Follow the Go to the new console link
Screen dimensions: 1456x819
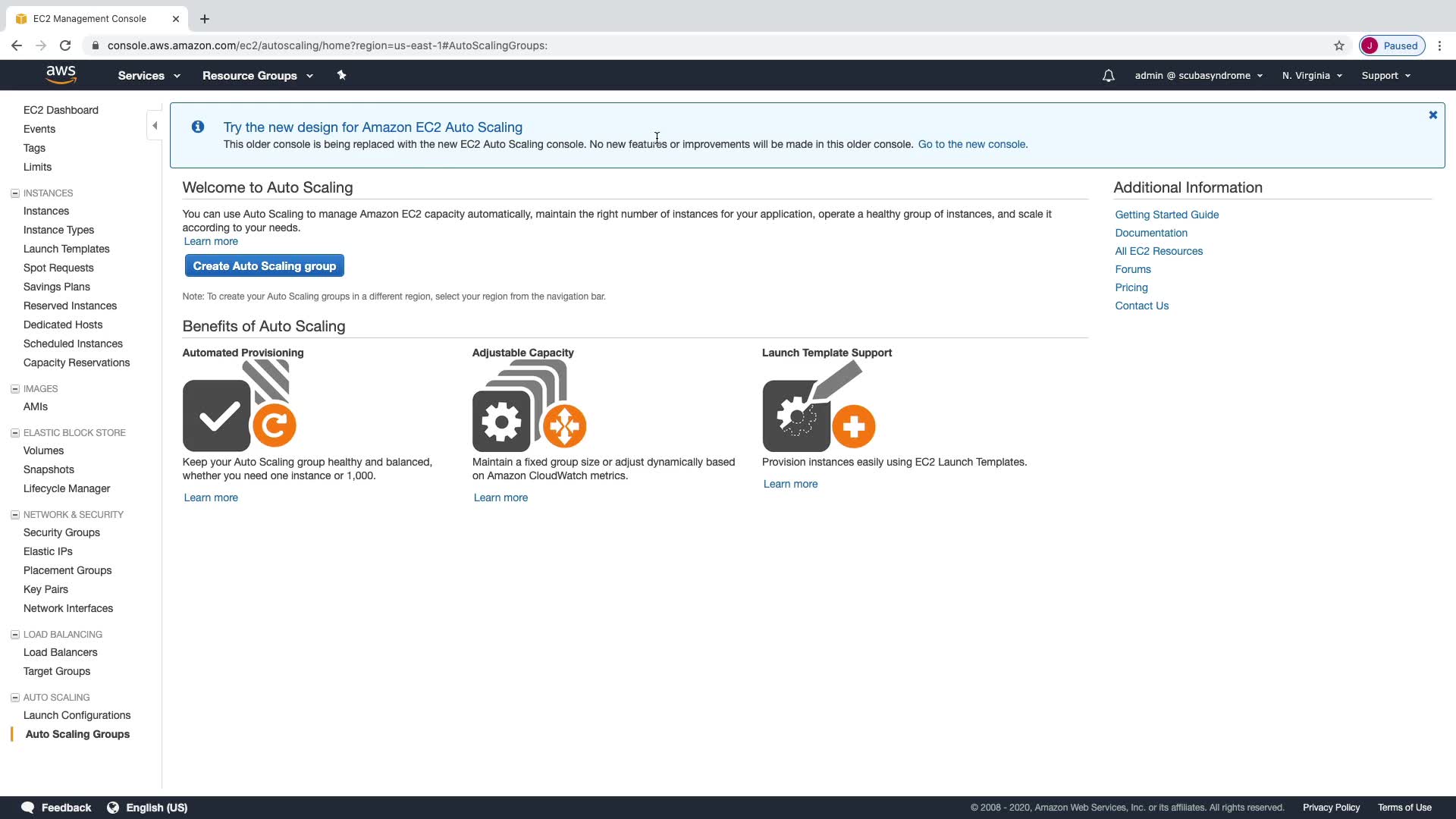[972, 144]
